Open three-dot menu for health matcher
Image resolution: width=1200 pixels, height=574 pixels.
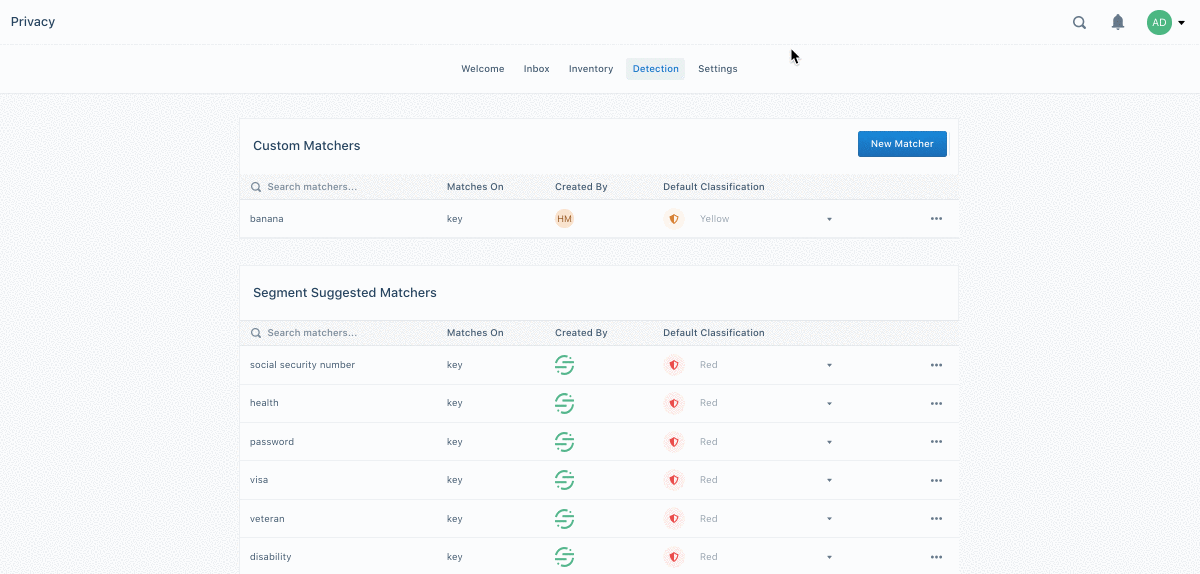(x=936, y=404)
